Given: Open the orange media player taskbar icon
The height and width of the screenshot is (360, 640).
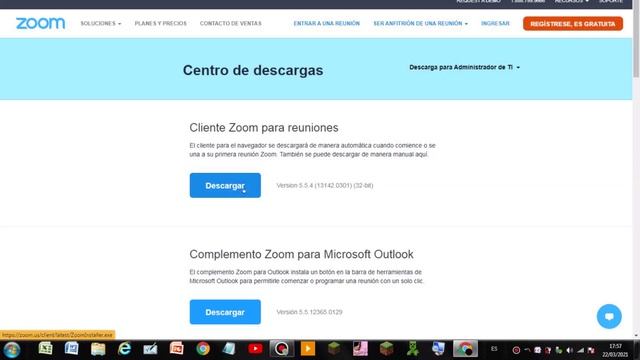Looking at the screenshot, I should 308,349.
